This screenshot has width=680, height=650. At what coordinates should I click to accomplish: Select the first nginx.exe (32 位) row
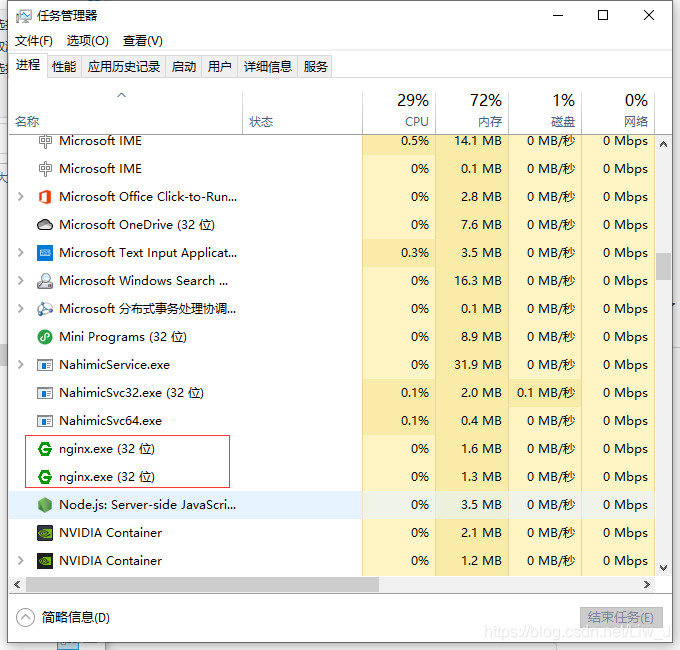pyautogui.click(x=332, y=449)
